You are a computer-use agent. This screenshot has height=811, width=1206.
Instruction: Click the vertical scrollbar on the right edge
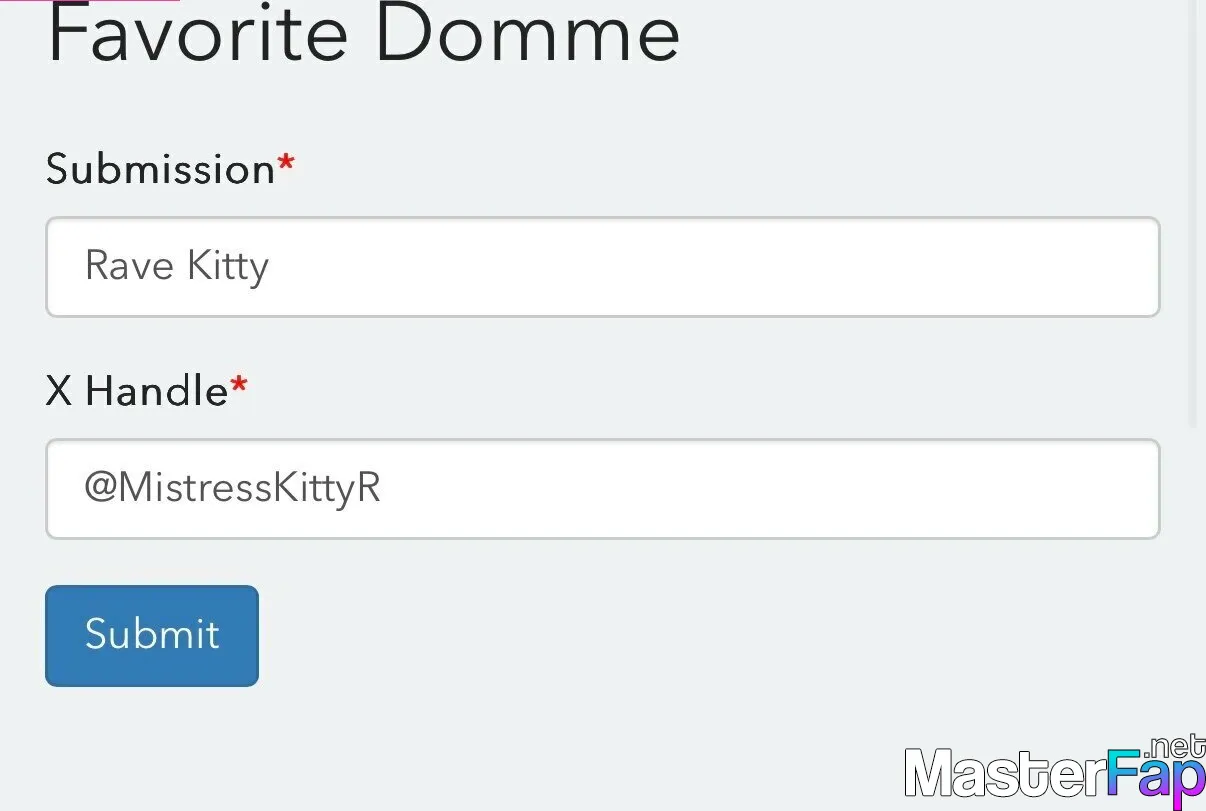(1191, 200)
